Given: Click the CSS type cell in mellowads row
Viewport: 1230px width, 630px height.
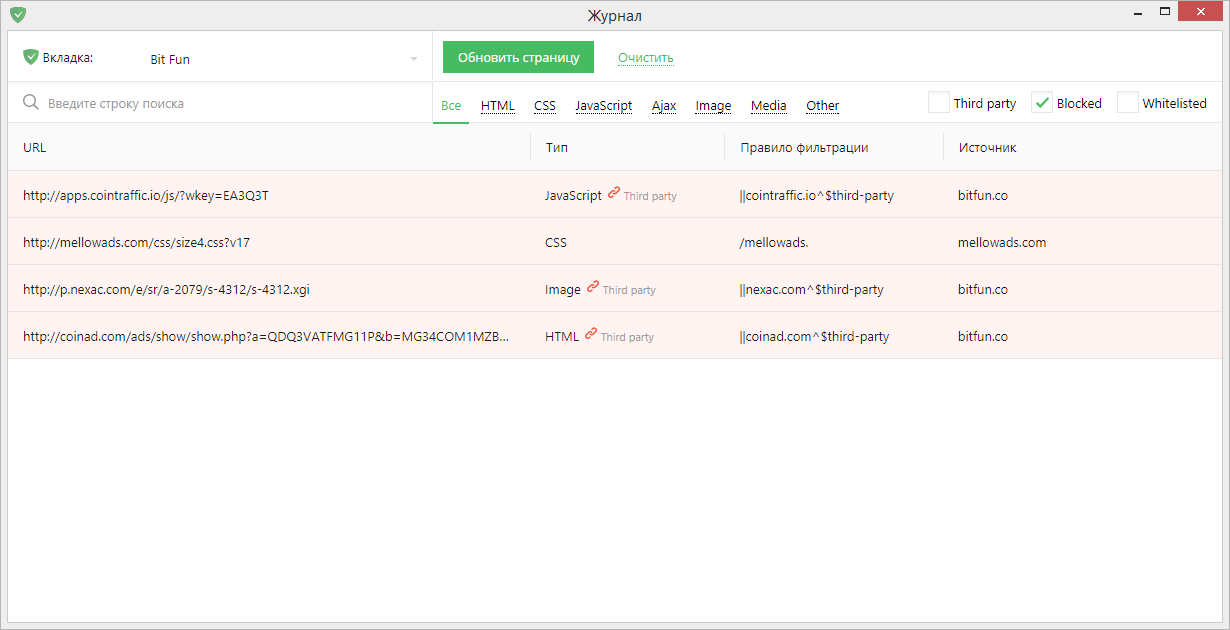Looking at the screenshot, I should point(556,242).
